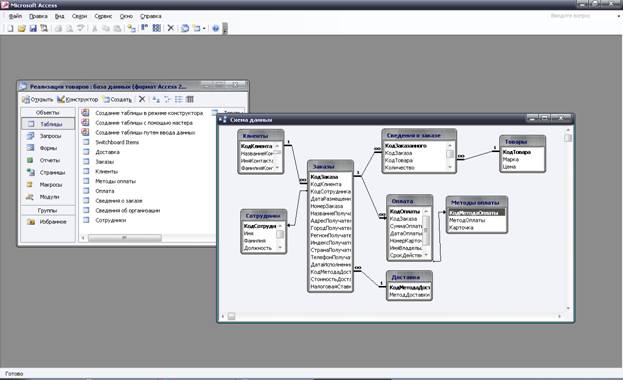The image size is (623, 380).
Task: Click the Open folder toolbar icon
Action: point(21,28)
